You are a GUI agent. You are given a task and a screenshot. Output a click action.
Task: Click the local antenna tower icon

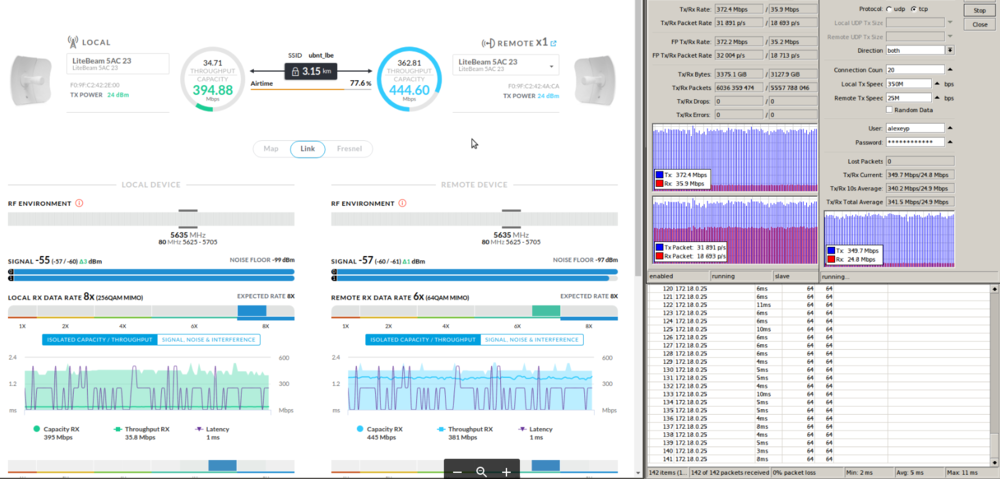click(x=73, y=43)
